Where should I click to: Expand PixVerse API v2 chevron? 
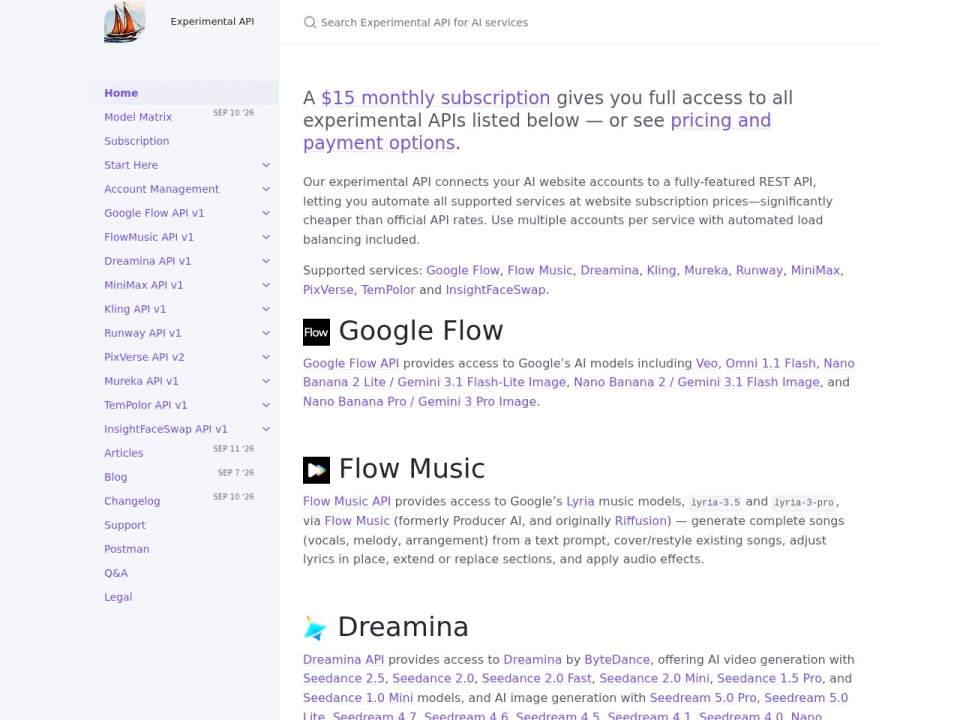click(266, 357)
